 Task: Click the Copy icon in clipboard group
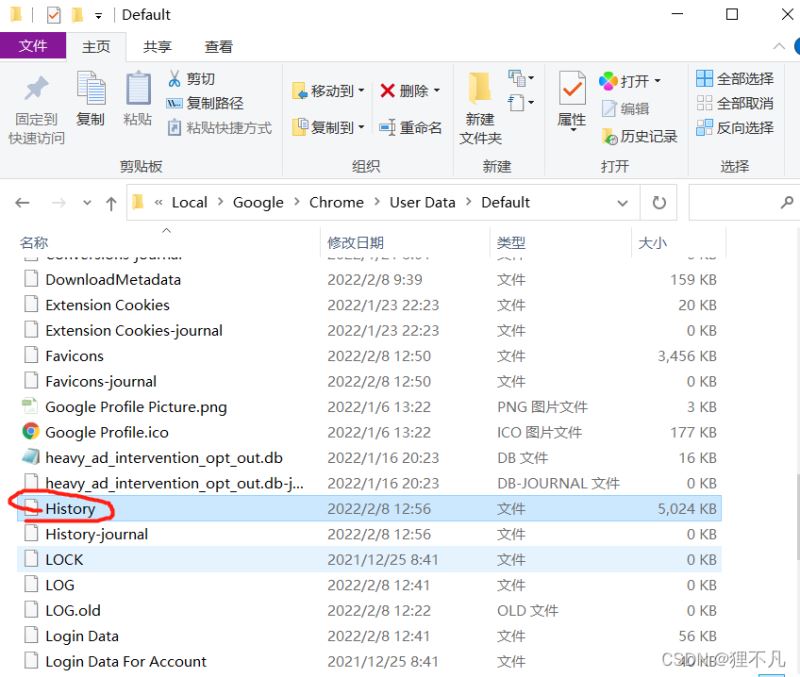tap(91, 89)
